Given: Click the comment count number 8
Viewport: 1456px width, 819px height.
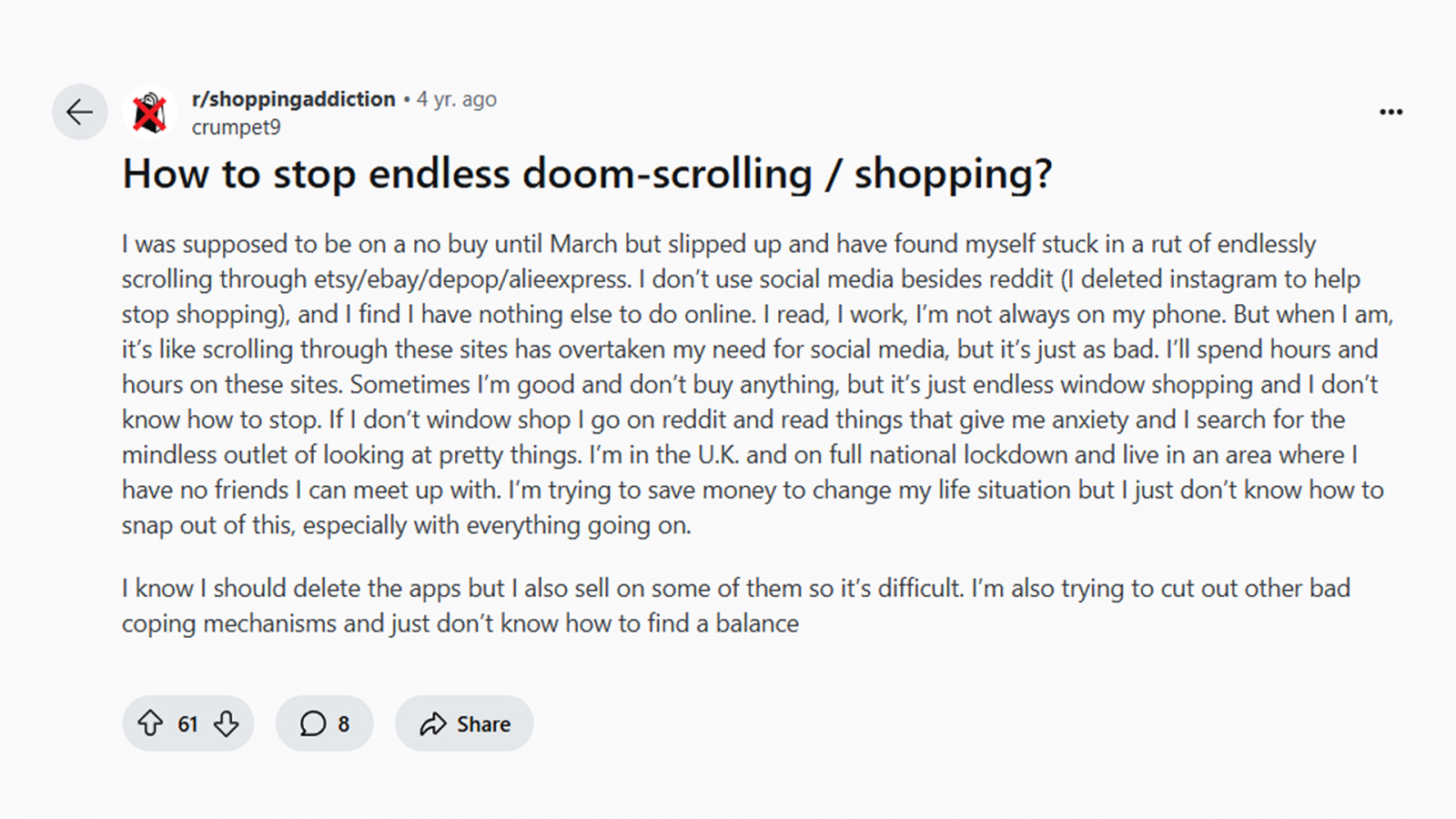Looking at the screenshot, I should (x=343, y=724).
